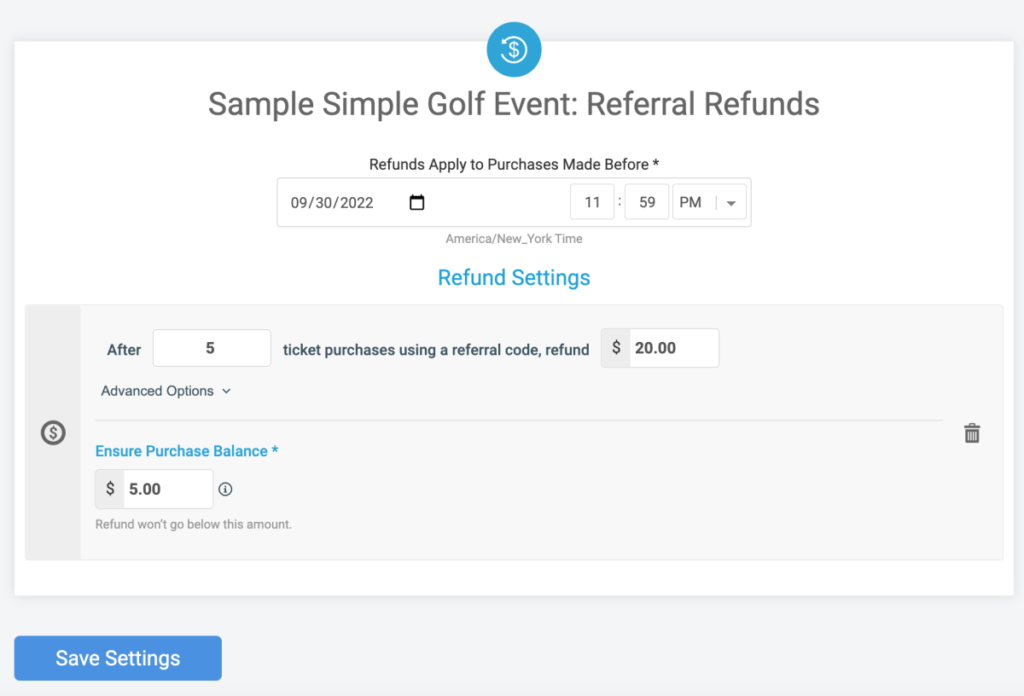Collapse the Advanced Options section
The image size is (1024, 696).
166,391
